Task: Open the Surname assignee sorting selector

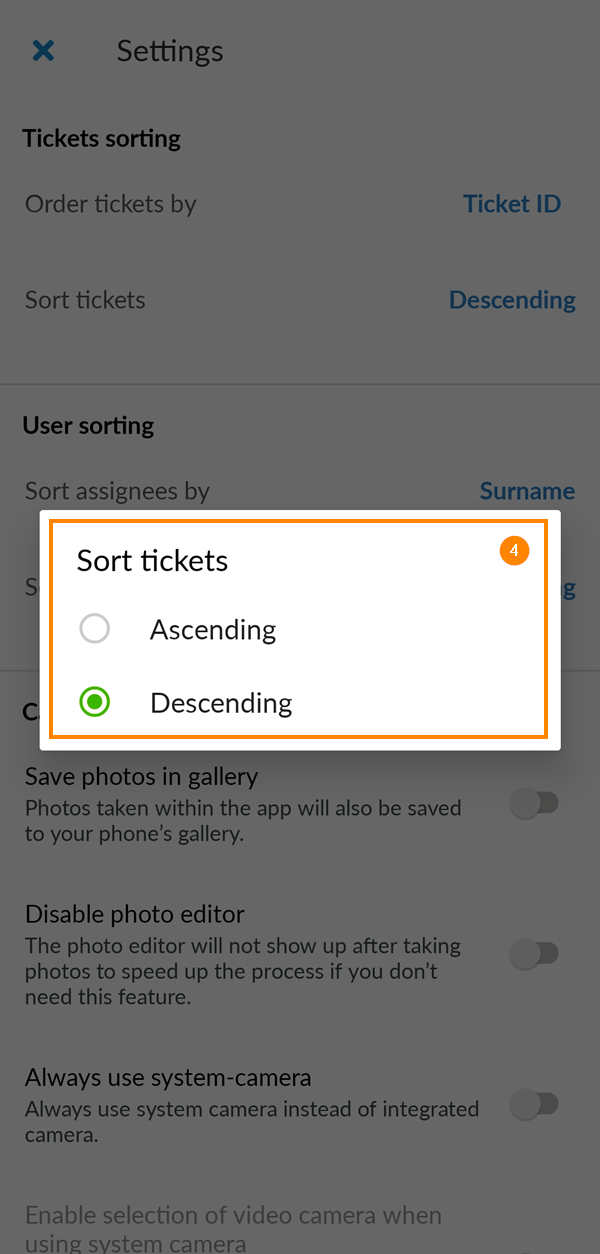Action: point(527,491)
